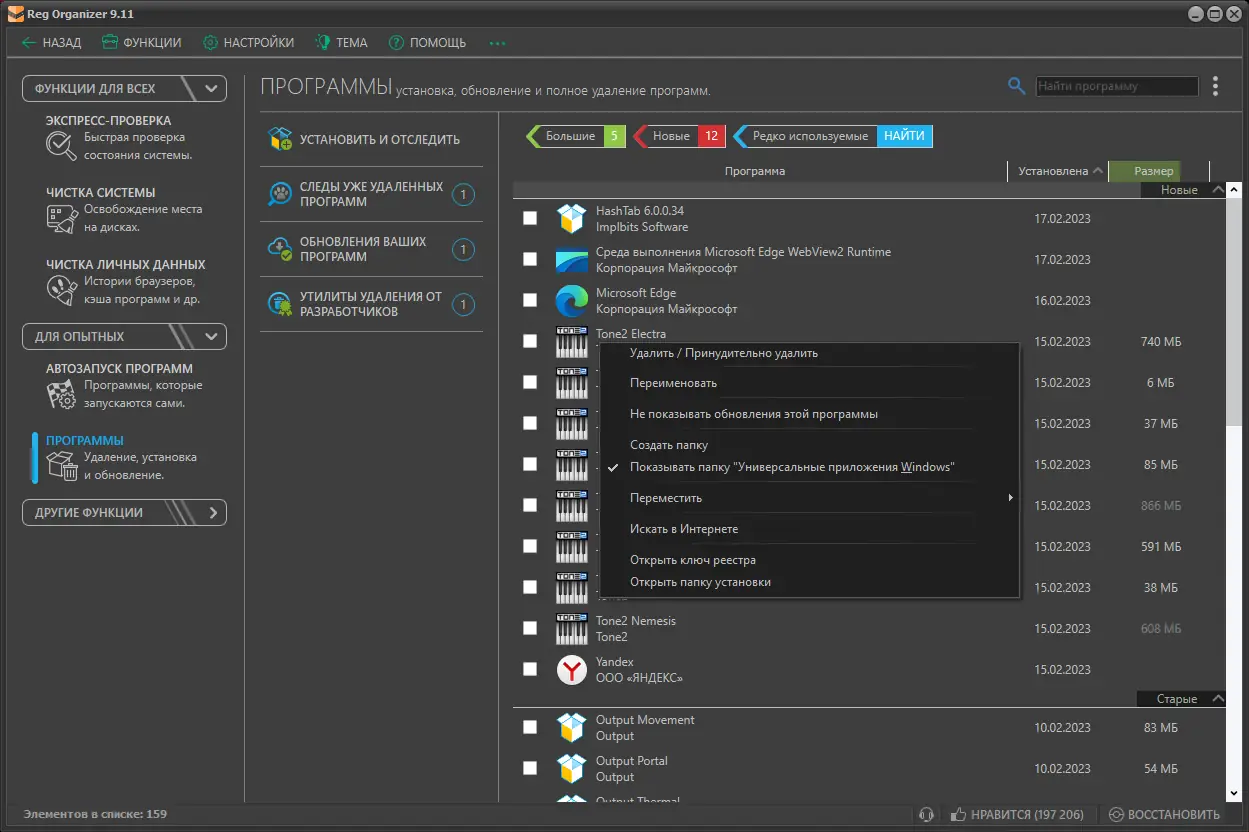The image size is (1249, 832).
Task: Click the НАЙТИ button for rarely used
Action: pos(904,136)
